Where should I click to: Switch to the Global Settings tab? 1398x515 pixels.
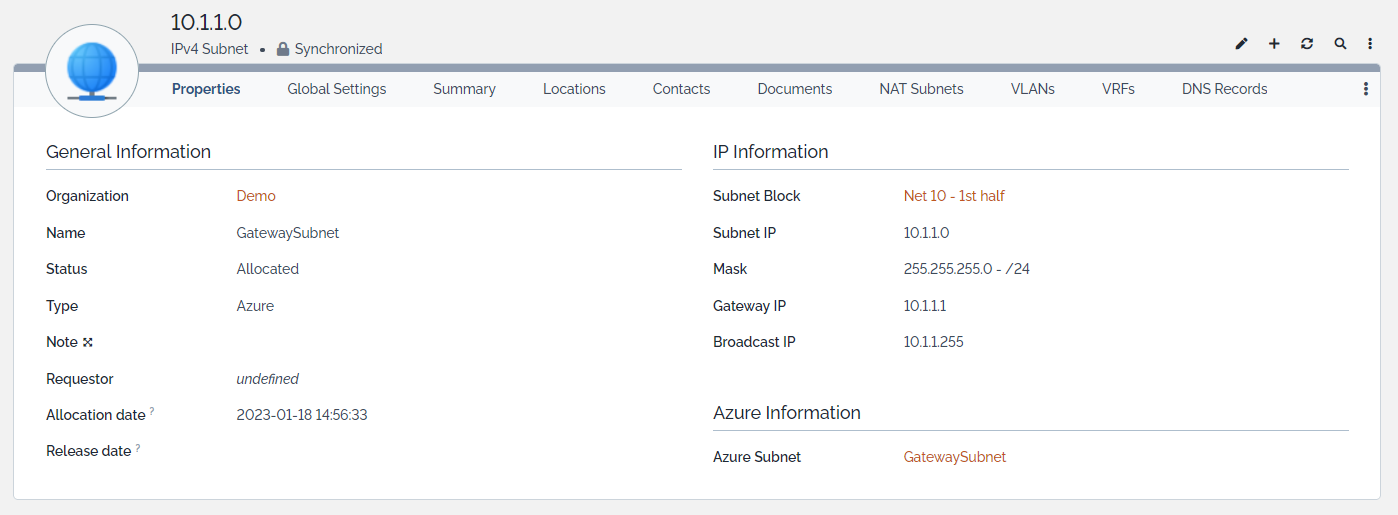click(336, 89)
